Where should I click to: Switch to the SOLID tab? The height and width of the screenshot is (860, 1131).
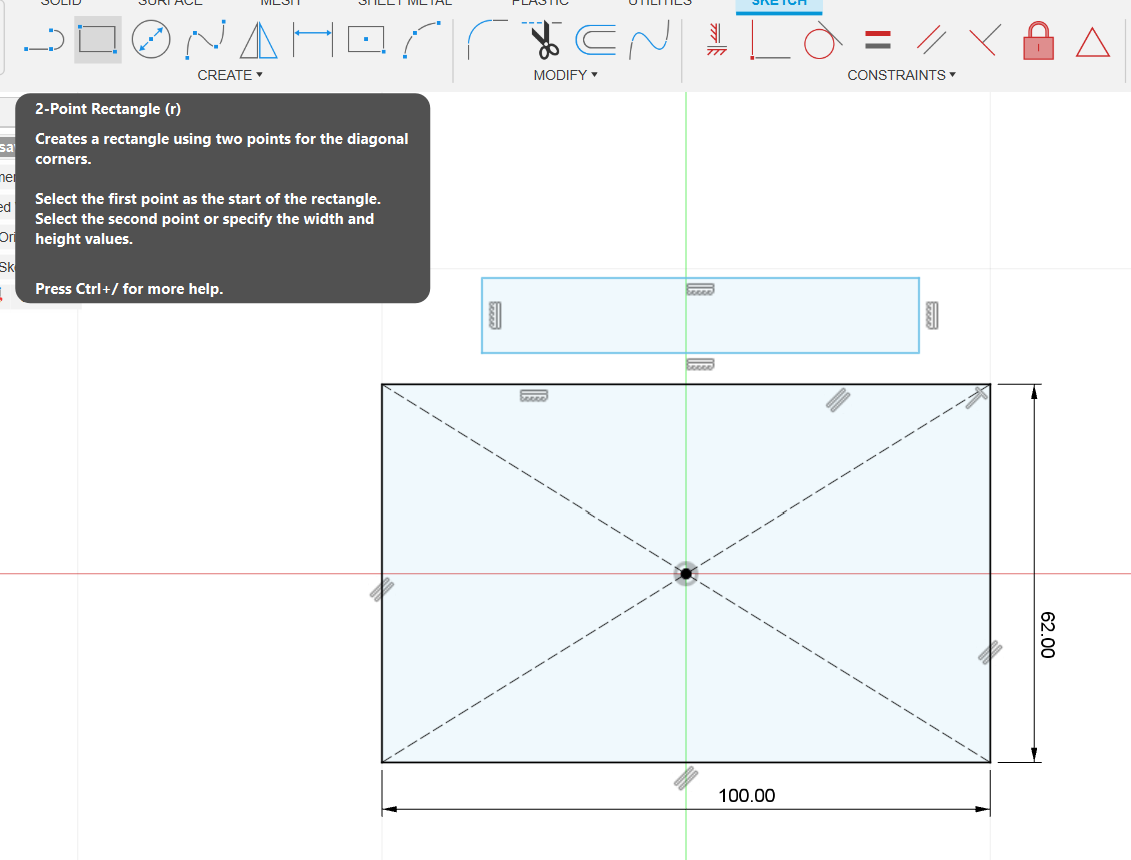pos(60,5)
